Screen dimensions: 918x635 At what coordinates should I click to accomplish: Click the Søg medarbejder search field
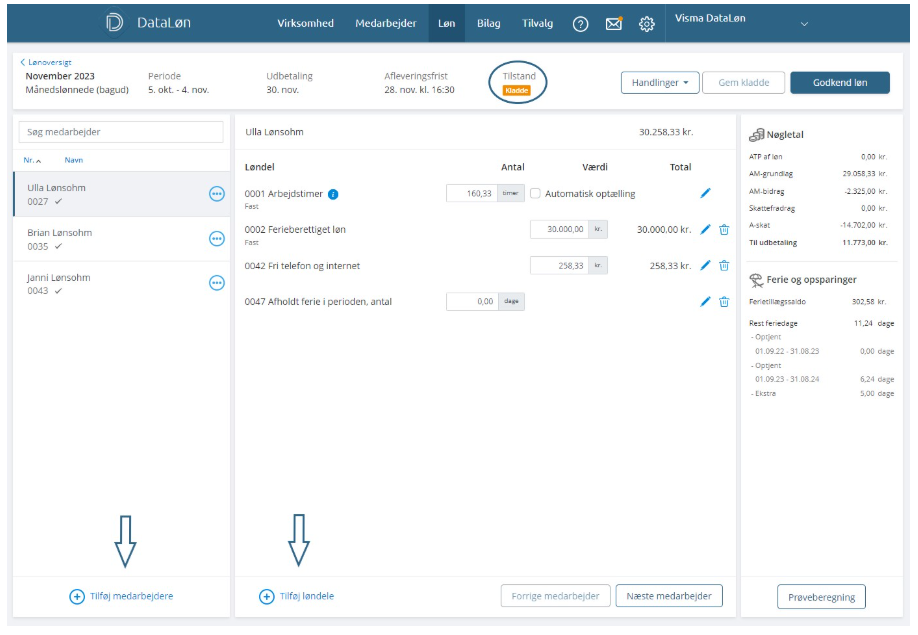tap(121, 132)
